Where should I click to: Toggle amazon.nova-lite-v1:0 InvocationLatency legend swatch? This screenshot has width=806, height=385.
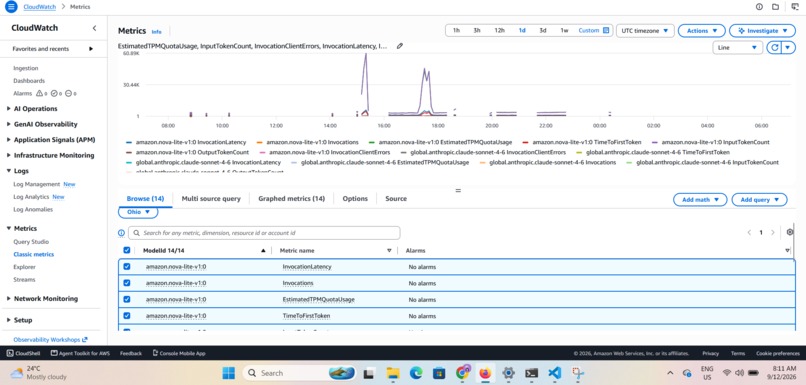[x=130, y=142]
